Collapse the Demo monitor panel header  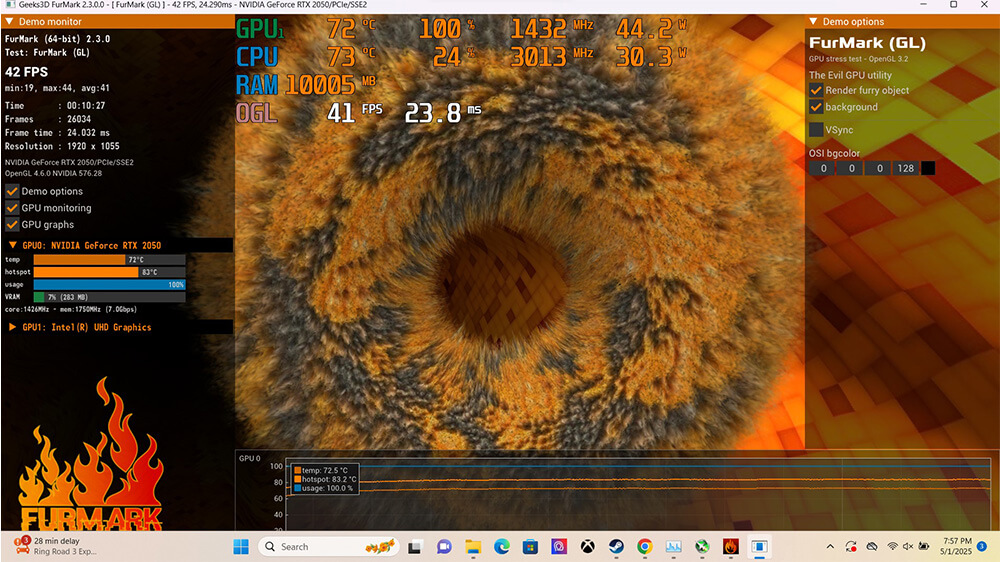tap(117, 21)
